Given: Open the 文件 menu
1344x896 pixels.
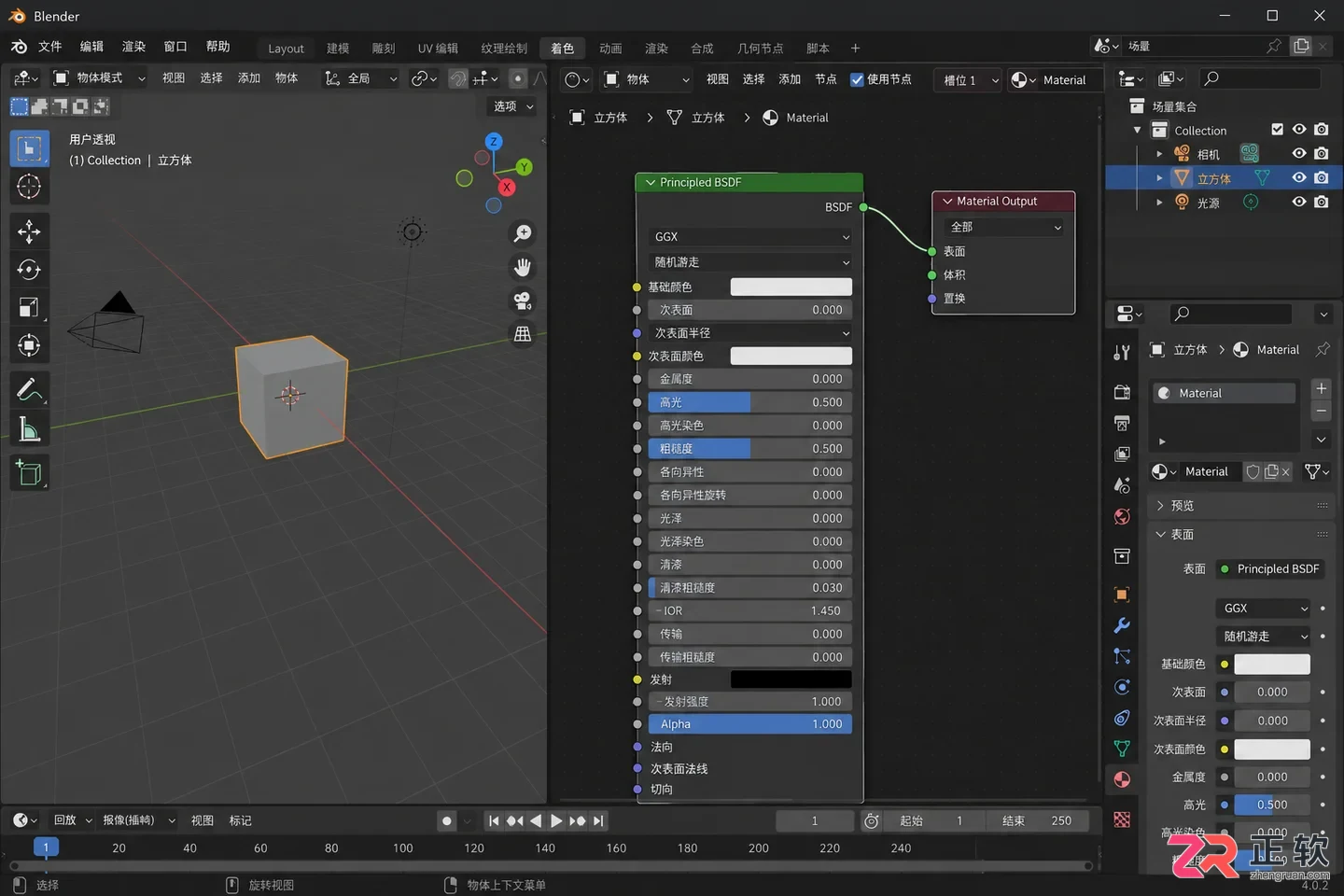Looking at the screenshot, I should 49,47.
